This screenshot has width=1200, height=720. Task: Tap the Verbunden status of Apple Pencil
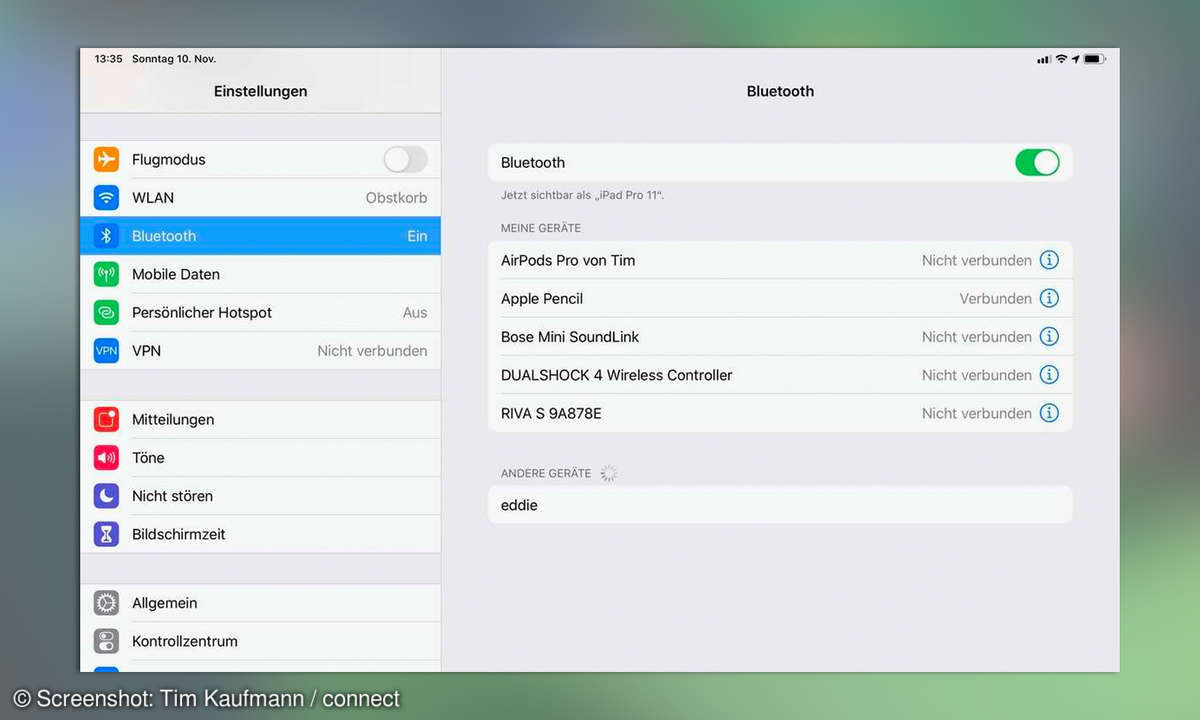pyautogui.click(x=996, y=298)
